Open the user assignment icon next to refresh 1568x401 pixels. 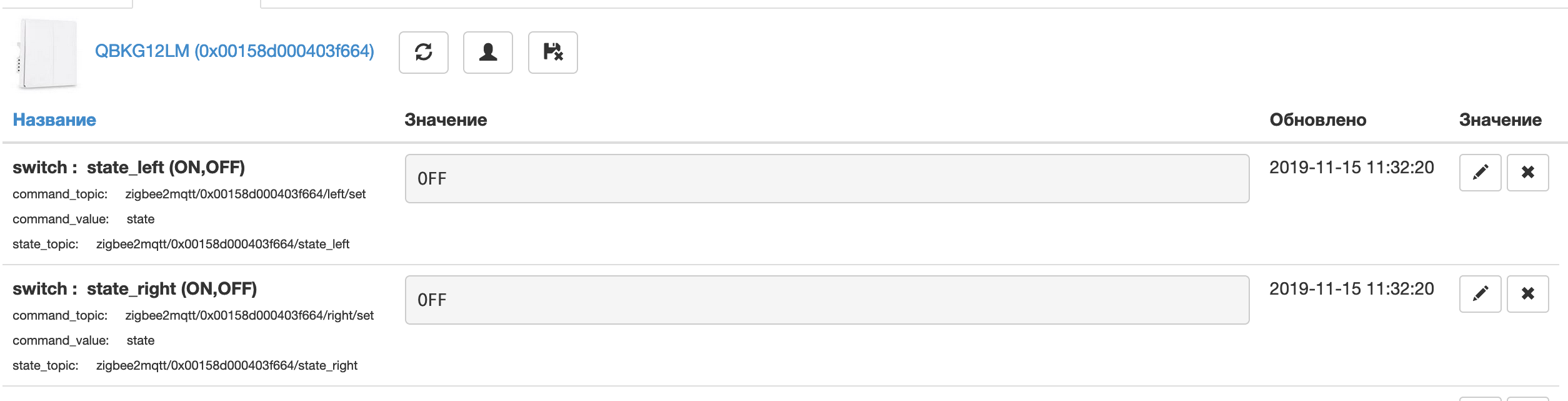click(x=488, y=53)
